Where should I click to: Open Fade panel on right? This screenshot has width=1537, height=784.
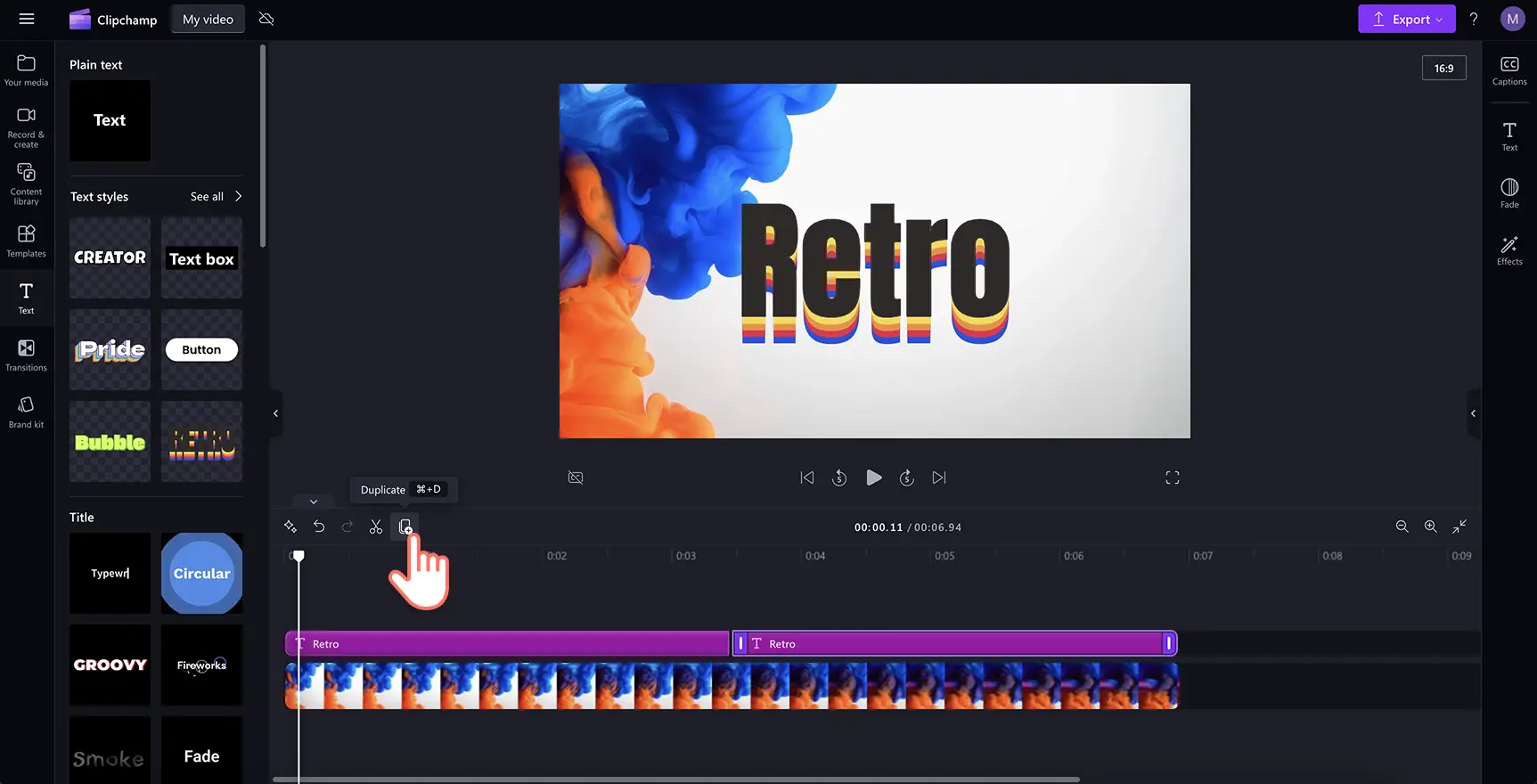pos(1509,193)
